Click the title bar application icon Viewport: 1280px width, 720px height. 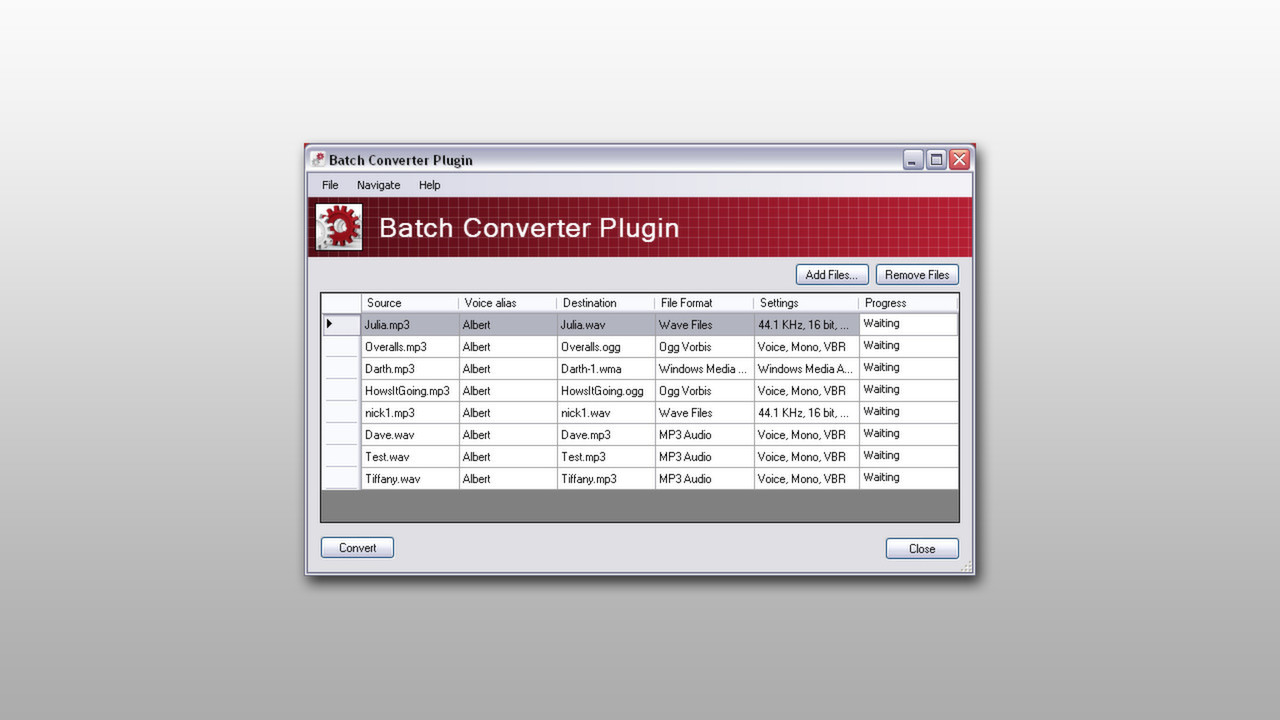tap(318, 160)
